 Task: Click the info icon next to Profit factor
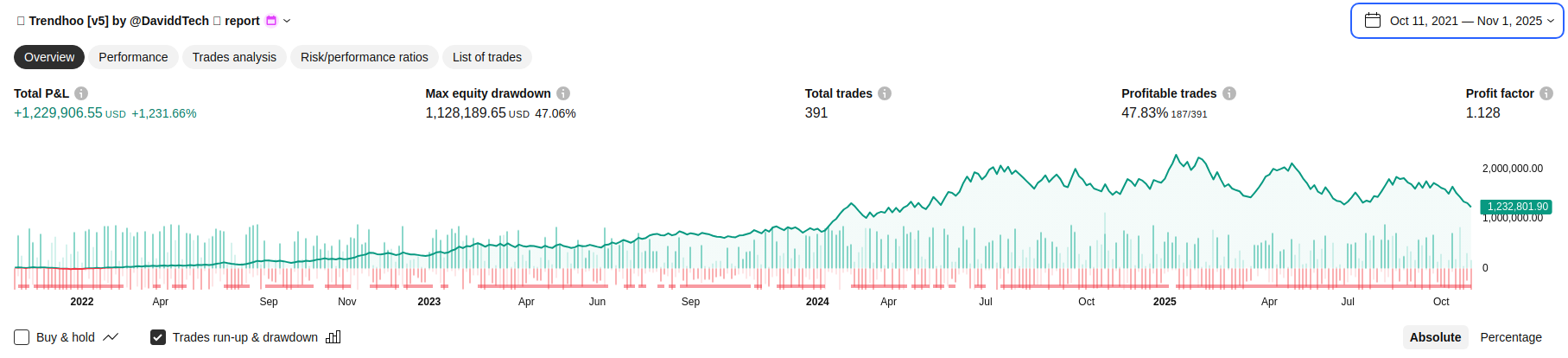[x=1546, y=93]
